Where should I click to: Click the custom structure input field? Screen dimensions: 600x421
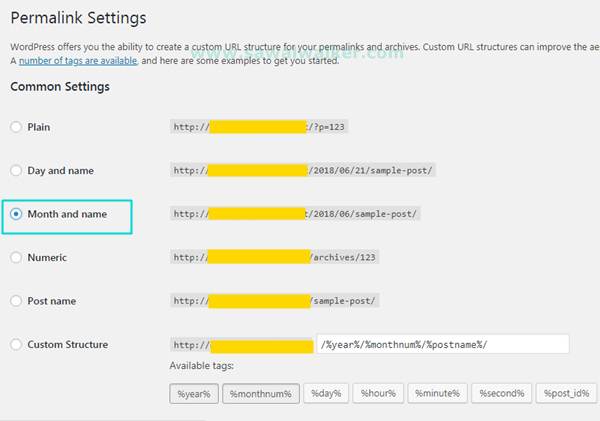pyautogui.click(x=443, y=344)
